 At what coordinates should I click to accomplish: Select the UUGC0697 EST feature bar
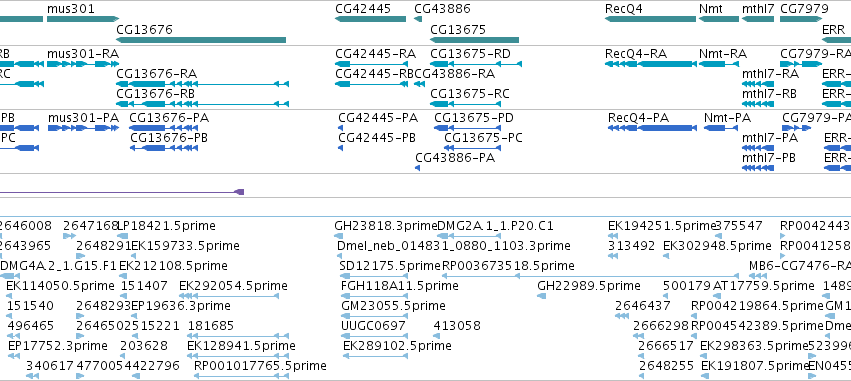coord(374,336)
